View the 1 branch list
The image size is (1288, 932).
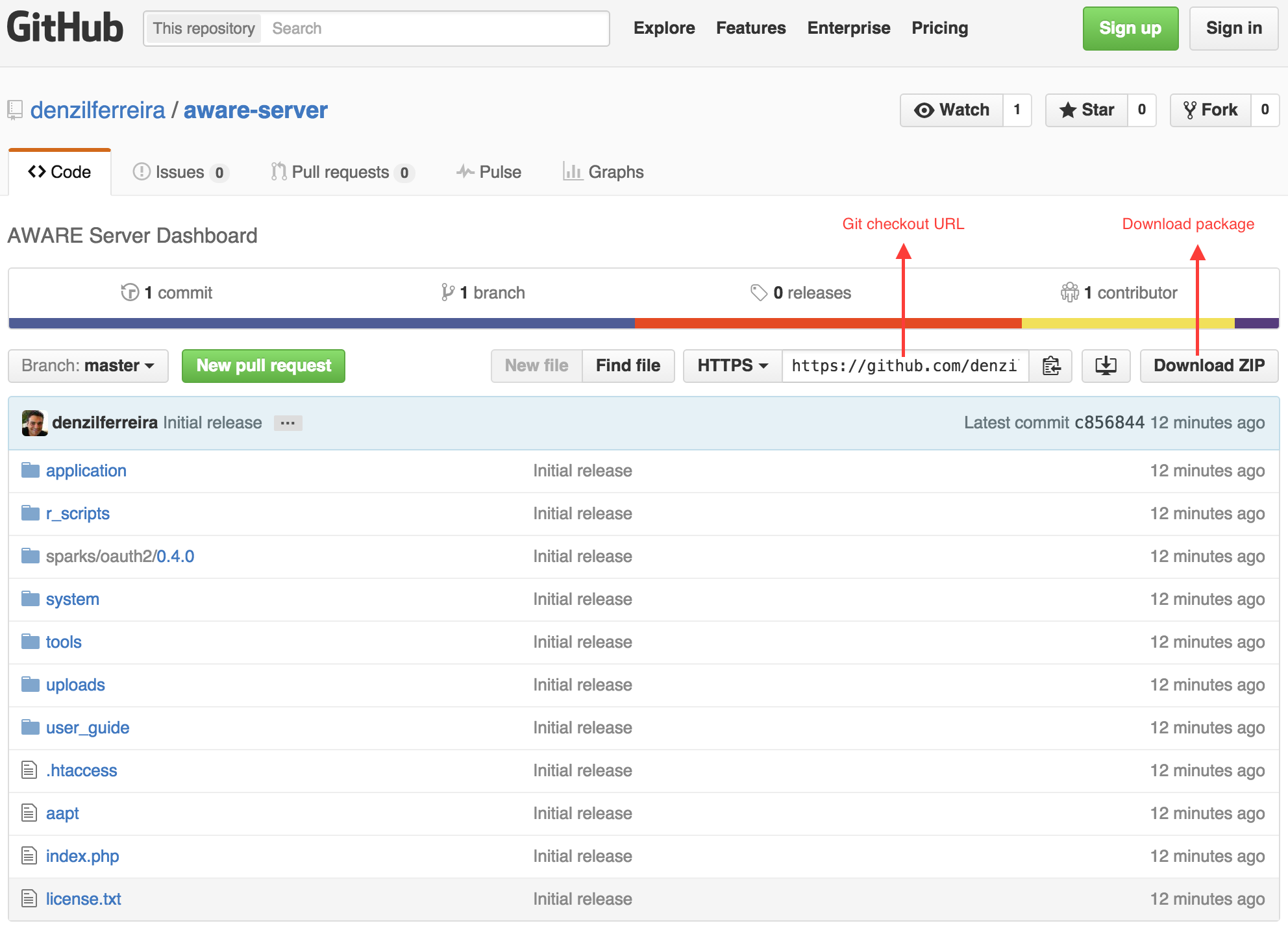click(x=483, y=293)
